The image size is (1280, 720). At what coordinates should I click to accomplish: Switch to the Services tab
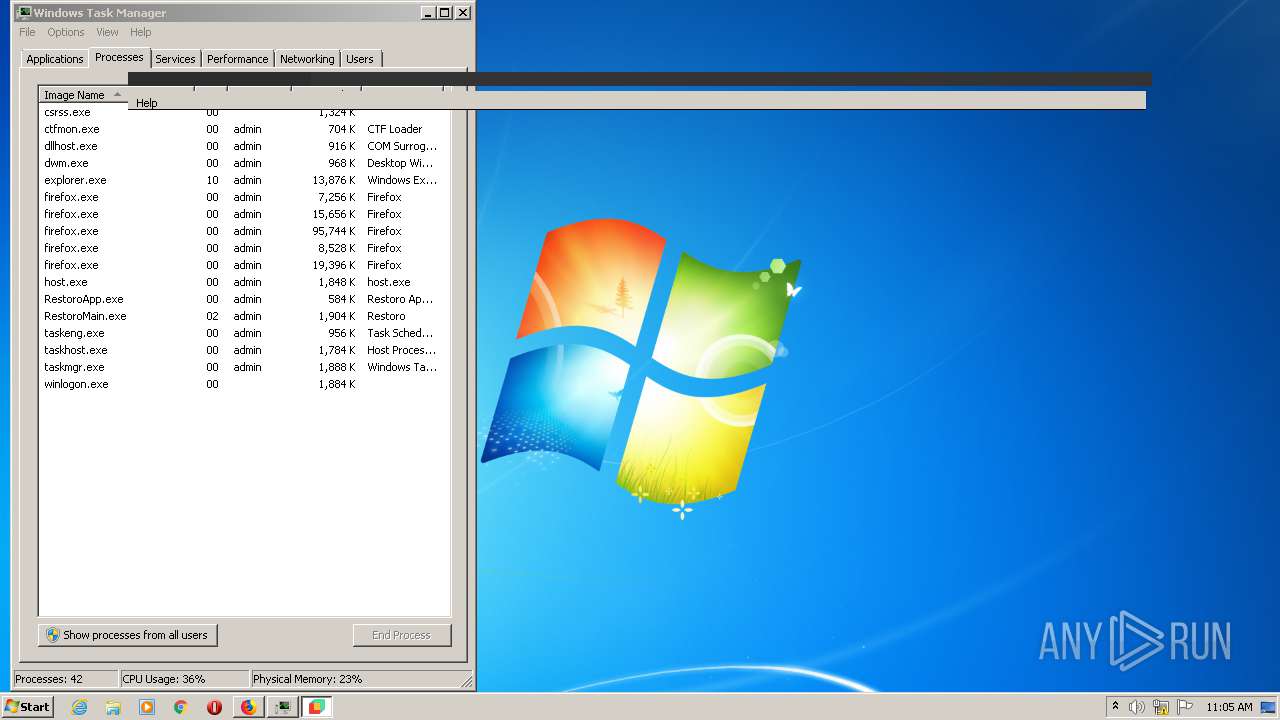click(175, 59)
